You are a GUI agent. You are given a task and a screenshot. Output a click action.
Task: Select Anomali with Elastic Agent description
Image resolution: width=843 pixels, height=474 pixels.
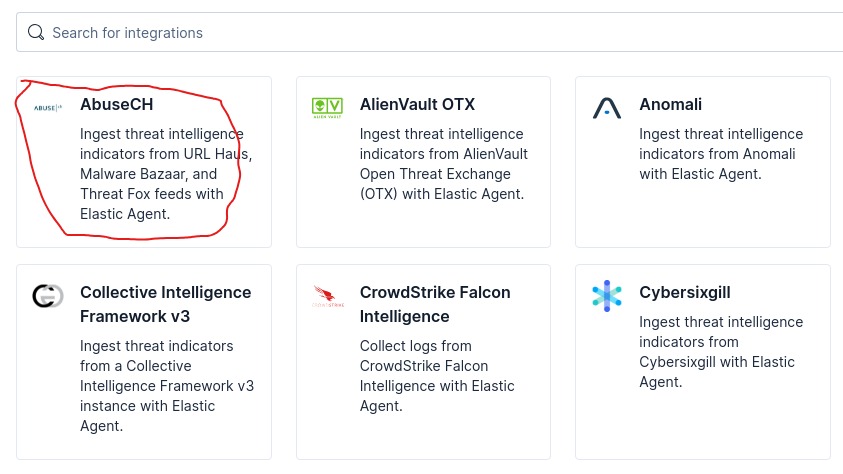click(x=721, y=154)
